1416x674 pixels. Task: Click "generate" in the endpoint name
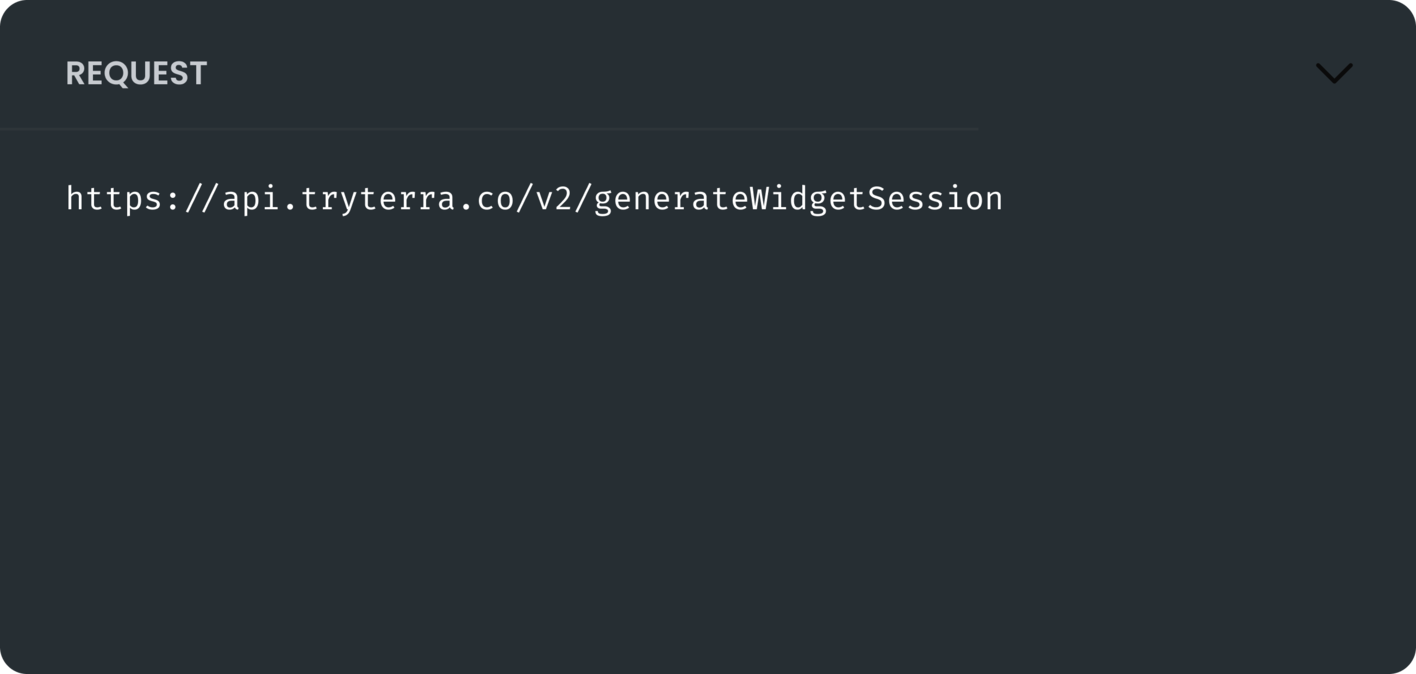point(671,198)
